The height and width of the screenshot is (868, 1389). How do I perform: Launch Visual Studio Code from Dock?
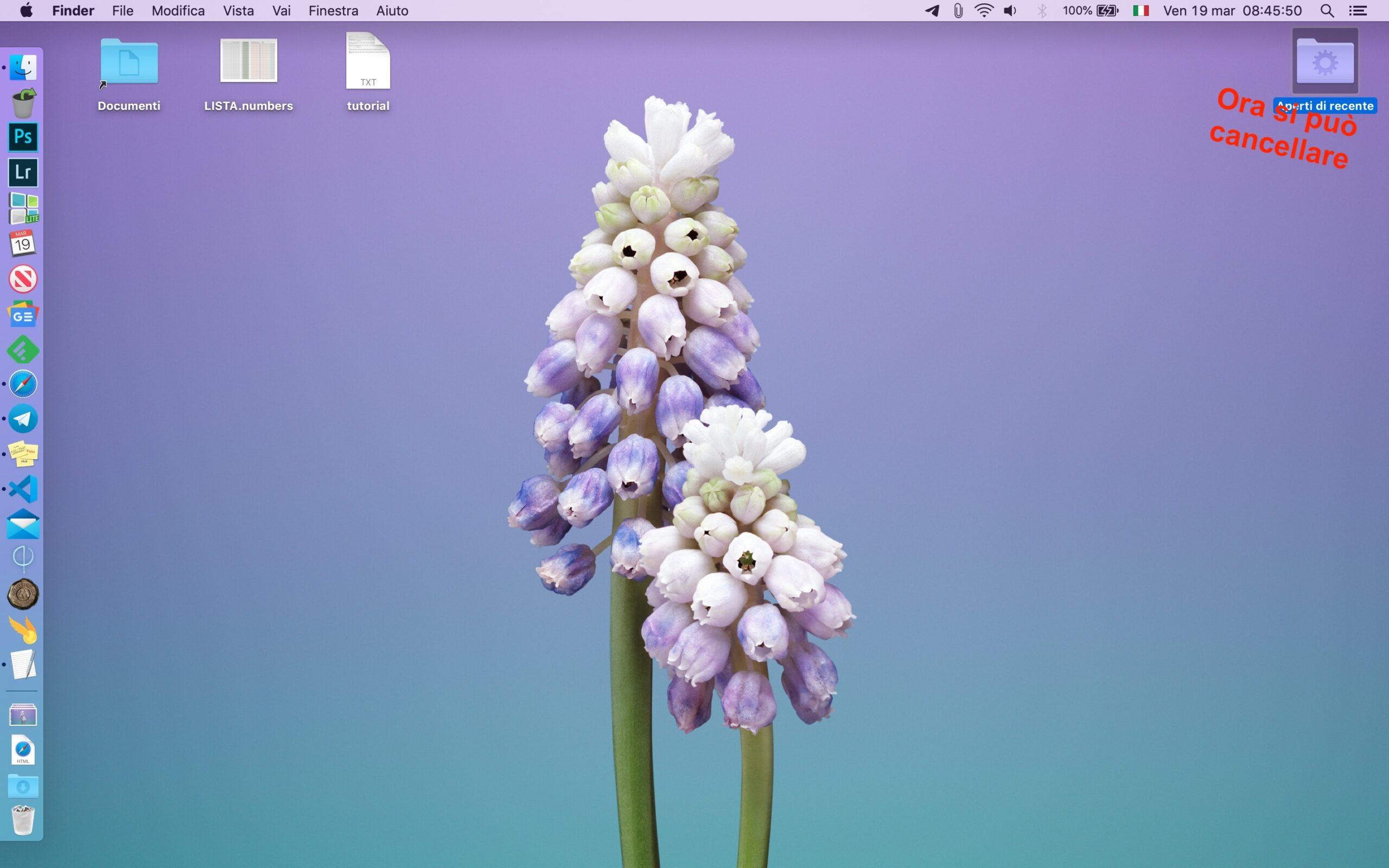click(23, 489)
